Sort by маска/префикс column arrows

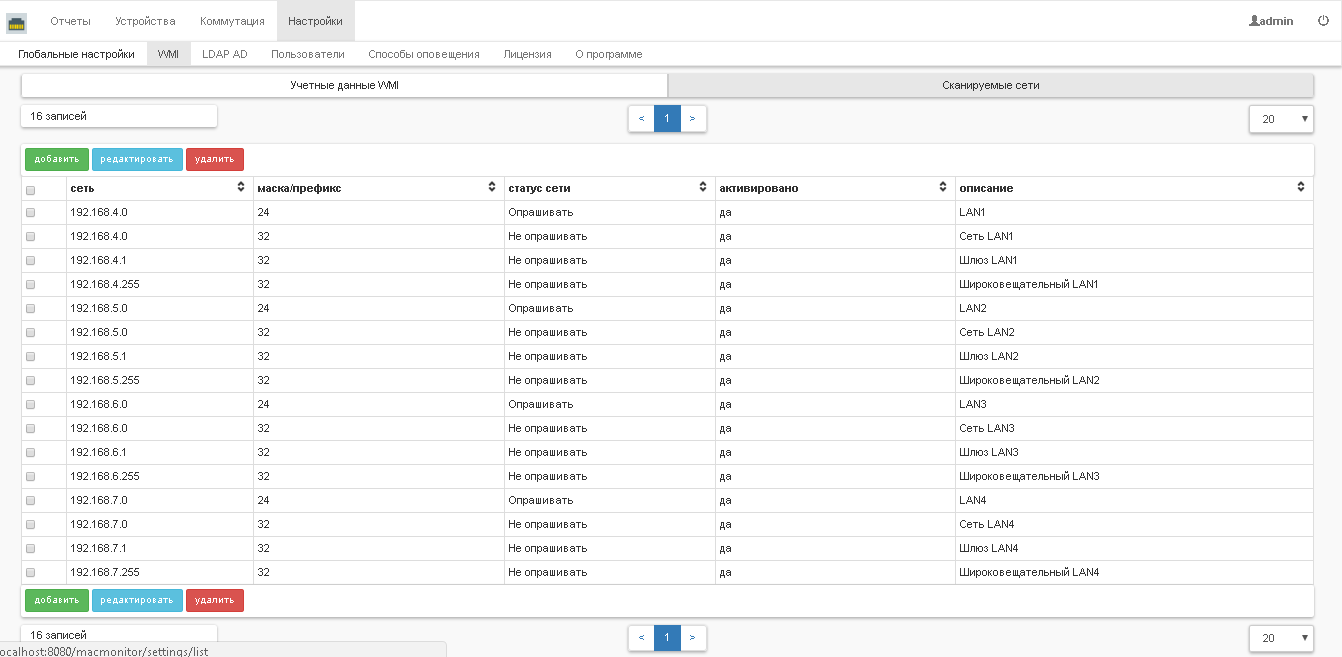click(x=492, y=188)
